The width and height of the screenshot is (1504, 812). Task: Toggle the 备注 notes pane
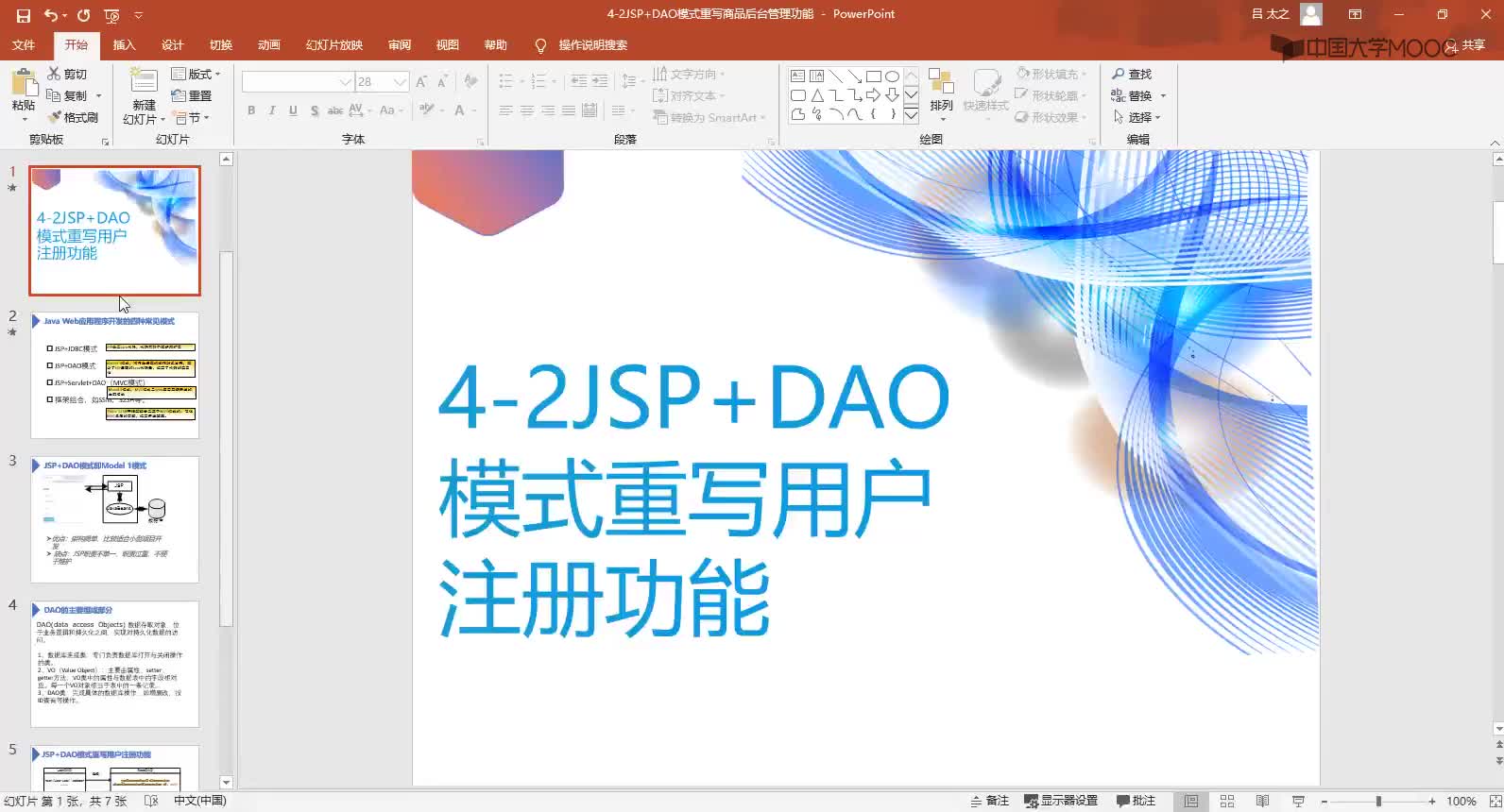[989, 801]
